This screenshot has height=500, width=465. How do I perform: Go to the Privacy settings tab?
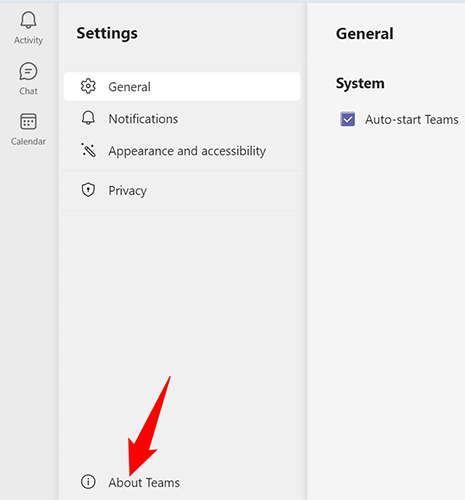click(x=182, y=190)
